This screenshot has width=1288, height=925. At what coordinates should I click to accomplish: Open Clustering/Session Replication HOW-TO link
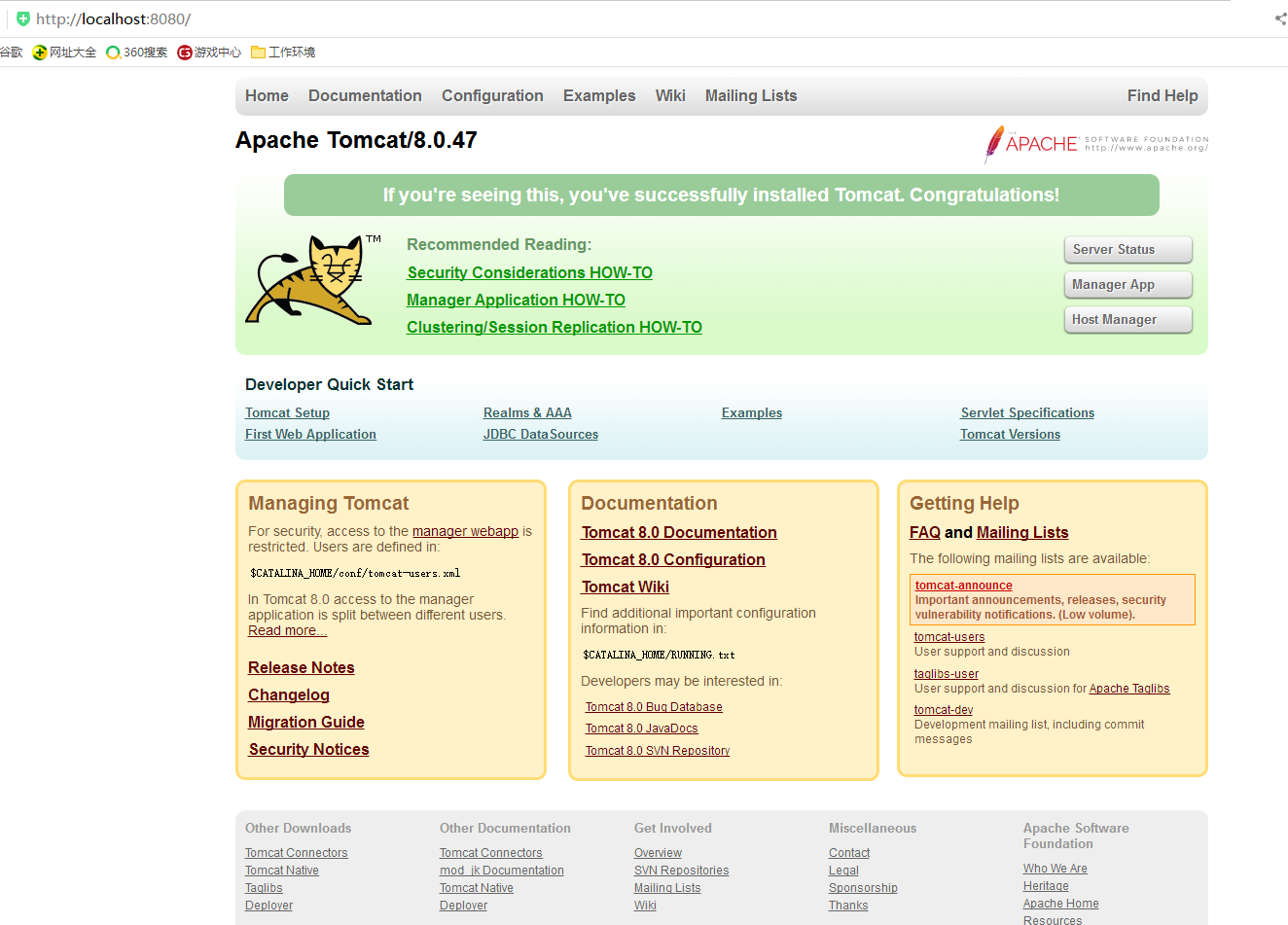pos(555,327)
